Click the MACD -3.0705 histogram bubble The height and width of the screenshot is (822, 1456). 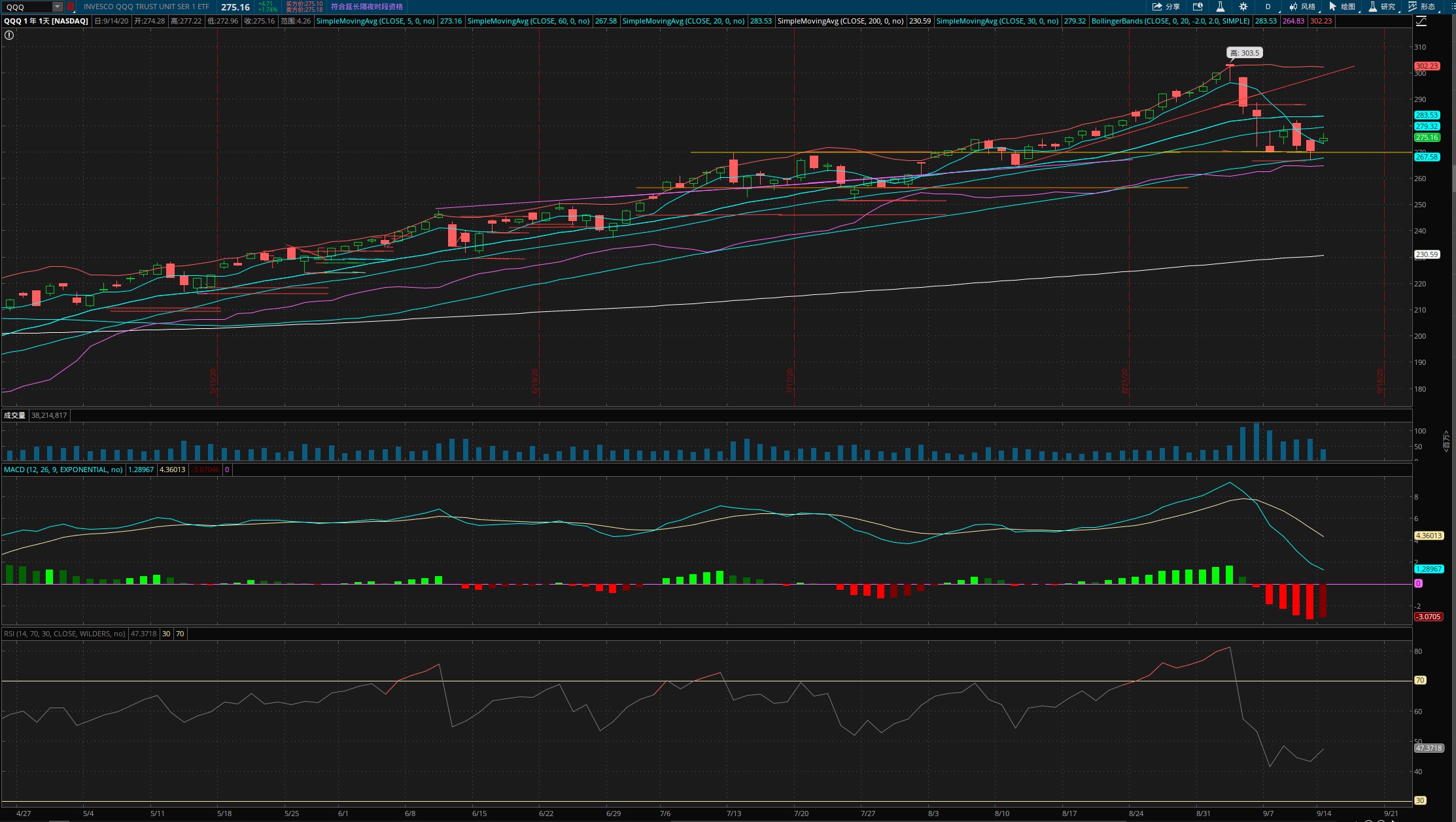[1429, 617]
